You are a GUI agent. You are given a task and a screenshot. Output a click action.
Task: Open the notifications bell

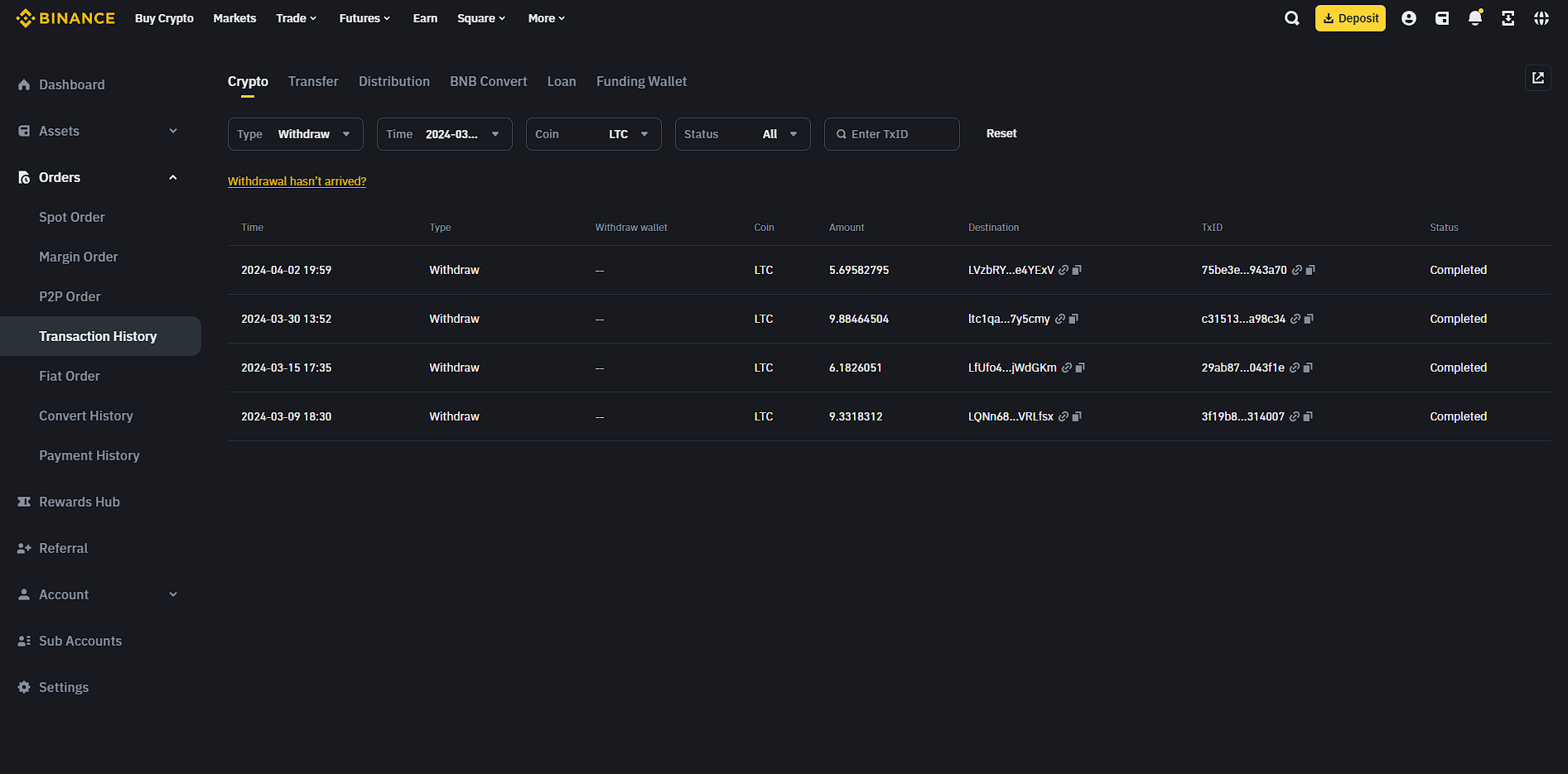coord(1475,18)
